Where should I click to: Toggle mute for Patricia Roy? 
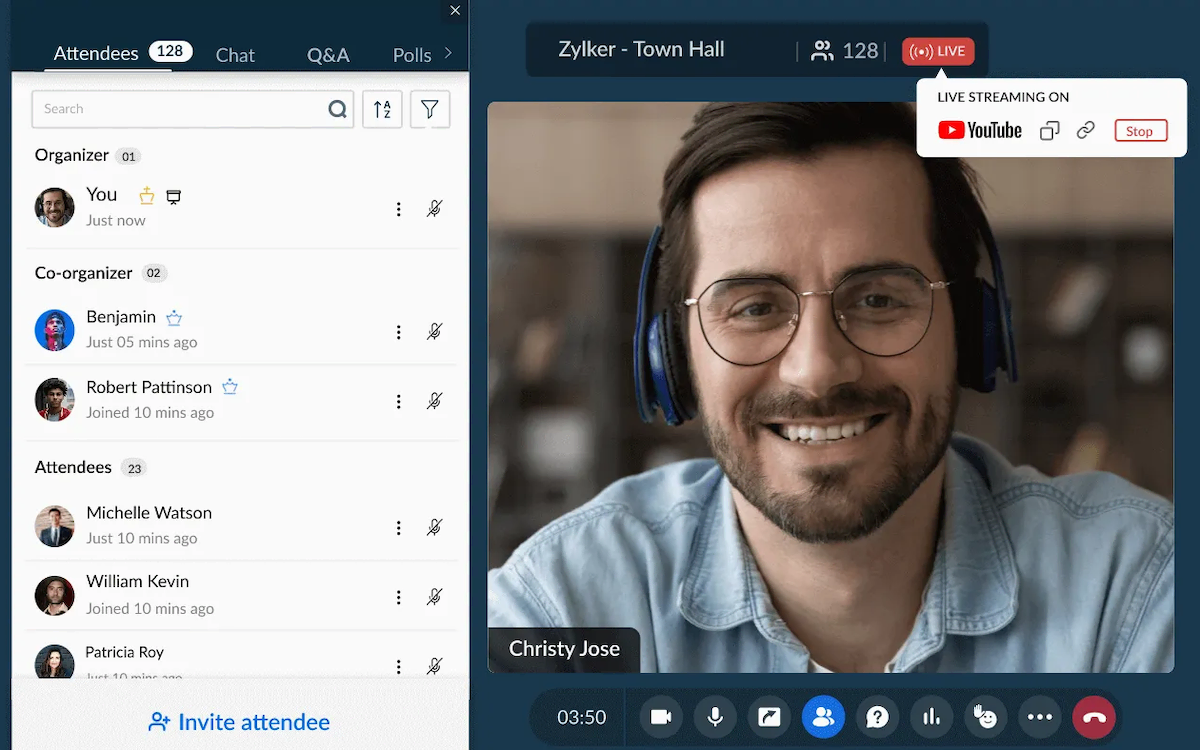click(434, 666)
